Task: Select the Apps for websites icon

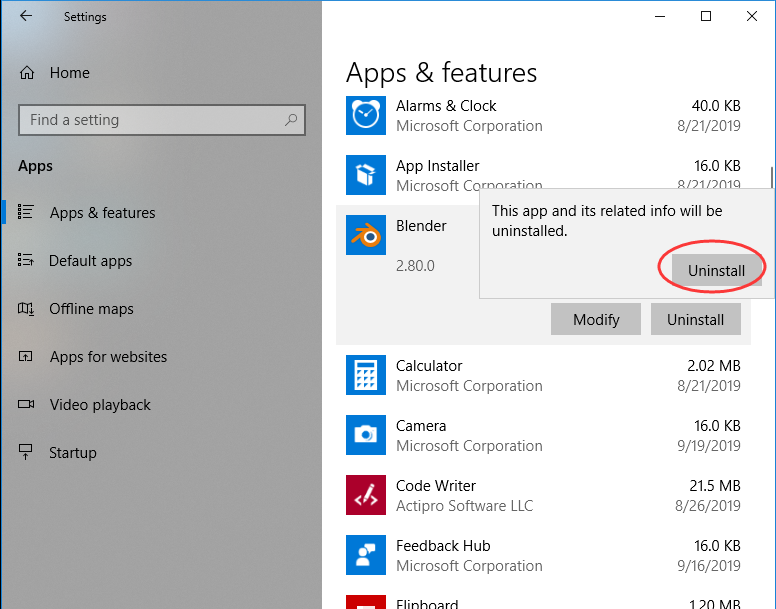Action: point(25,356)
